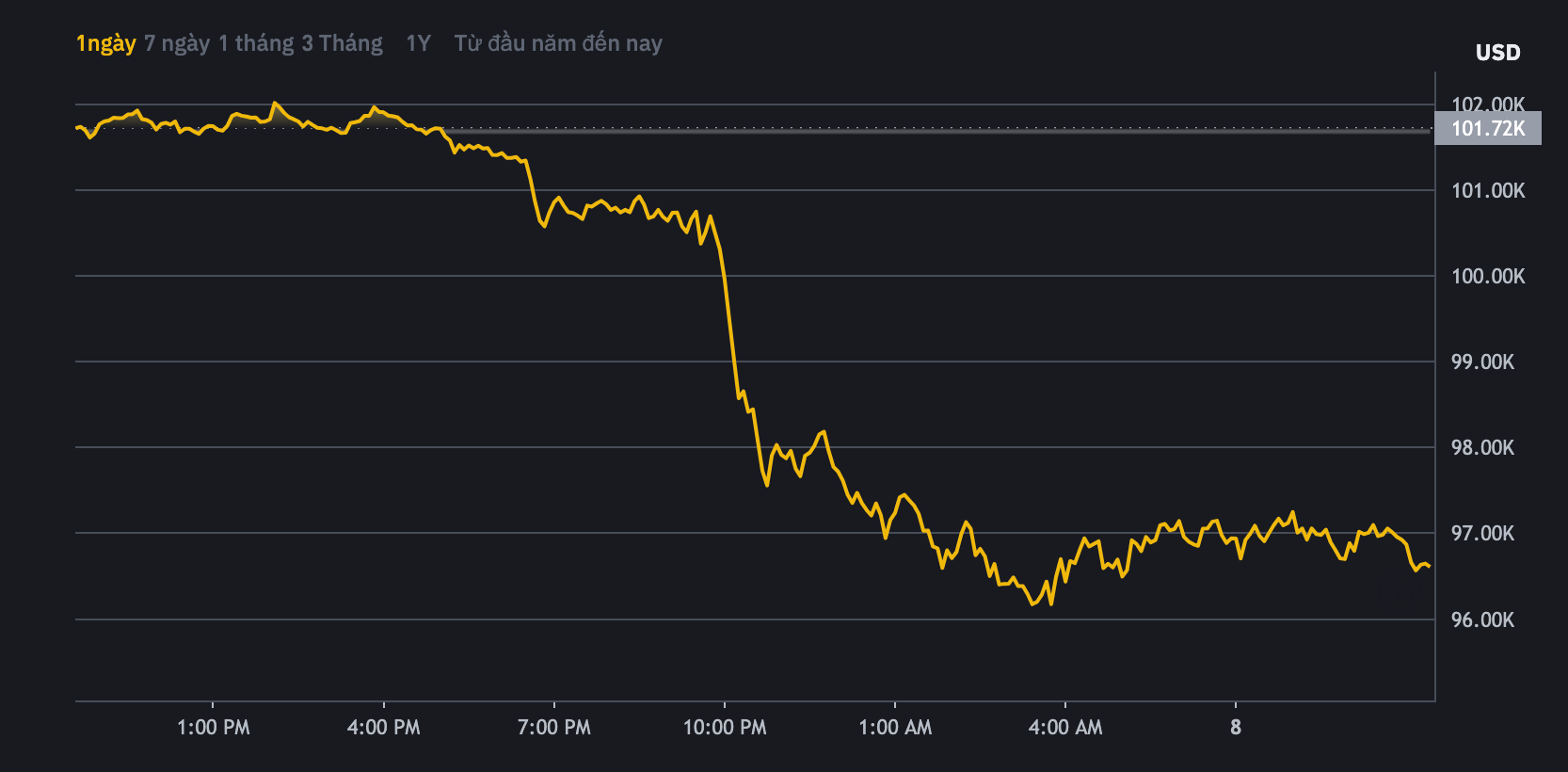Click the 96.00K price axis label
Screen dimensions: 1568x772
point(1482,619)
